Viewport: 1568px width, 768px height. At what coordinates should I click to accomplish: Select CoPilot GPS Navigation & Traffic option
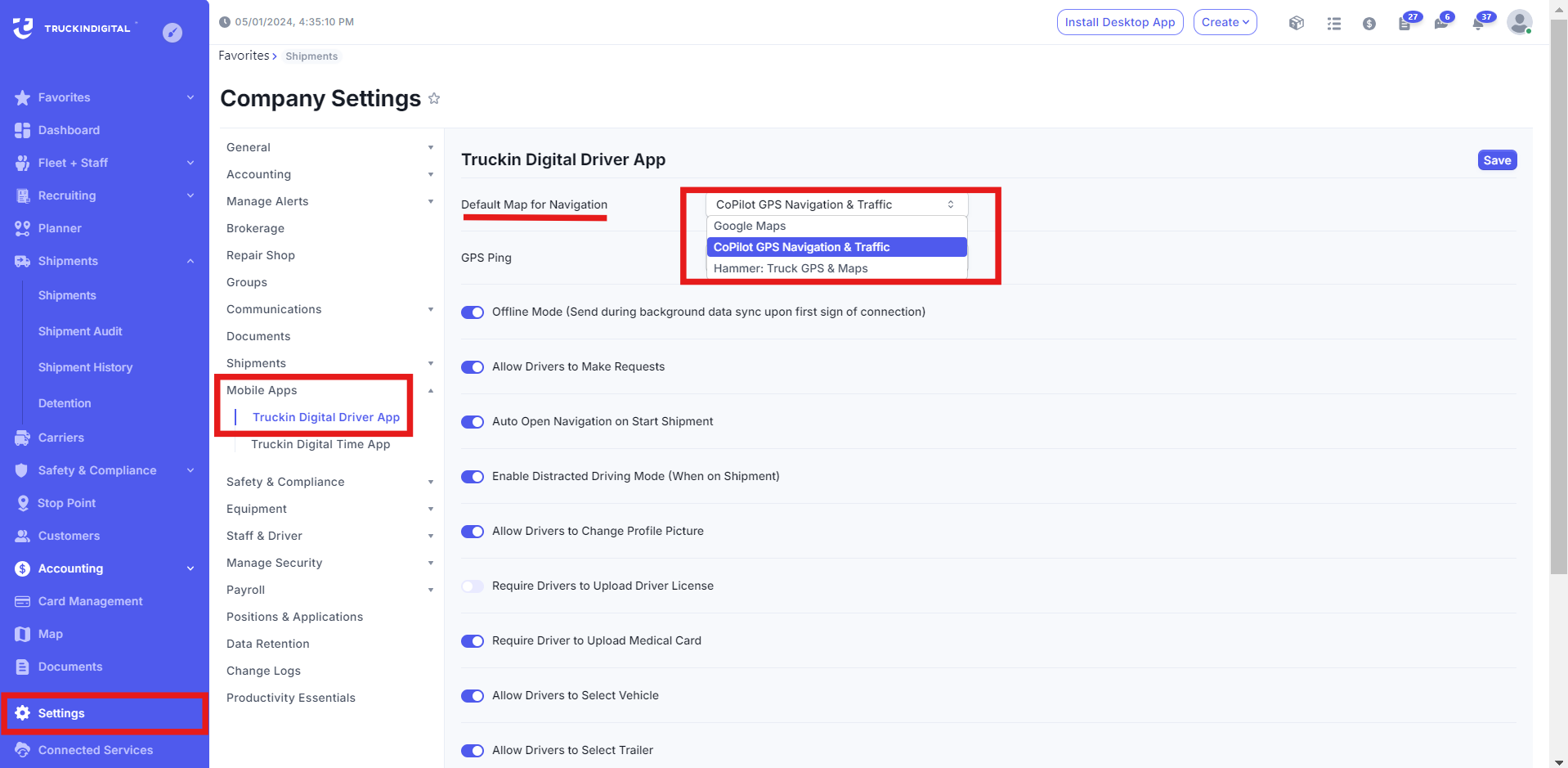(837, 247)
